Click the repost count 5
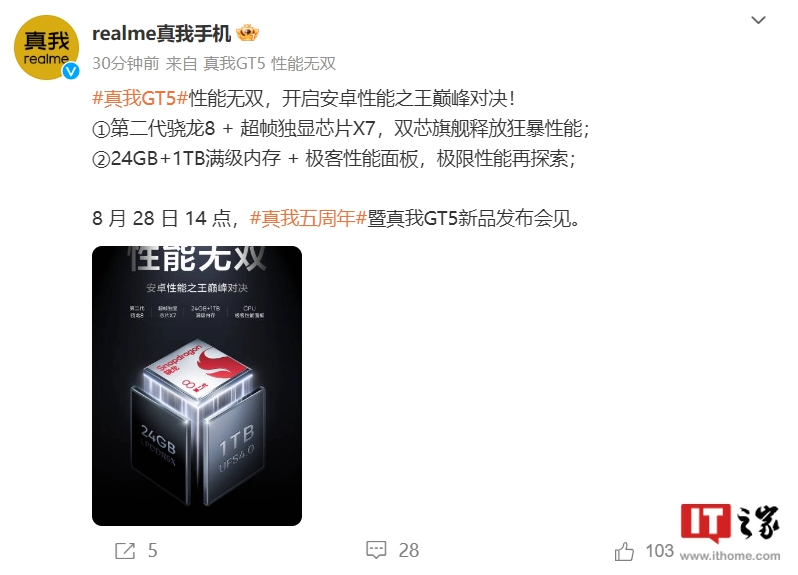The height and width of the screenshot is (575, 798). point(153,551)
